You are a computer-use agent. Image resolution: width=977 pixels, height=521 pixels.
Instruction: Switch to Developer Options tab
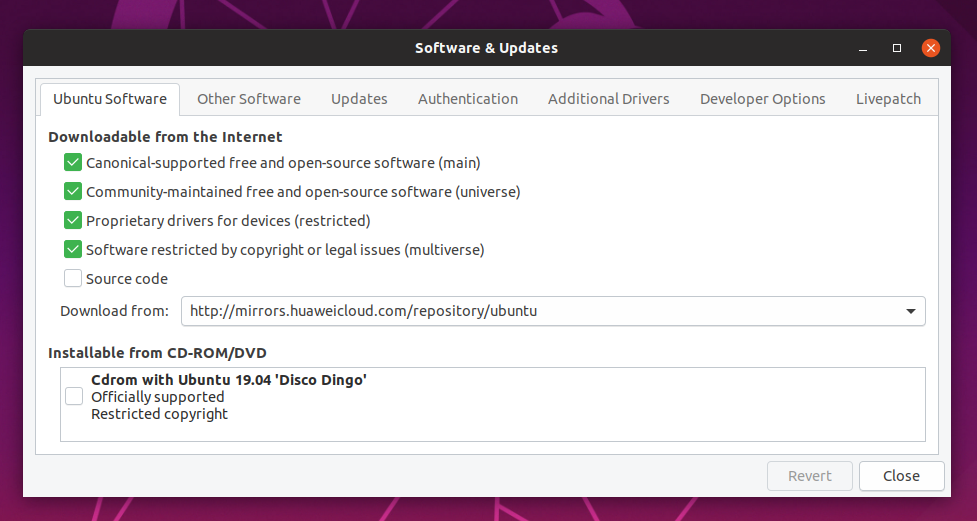[762, 99]
